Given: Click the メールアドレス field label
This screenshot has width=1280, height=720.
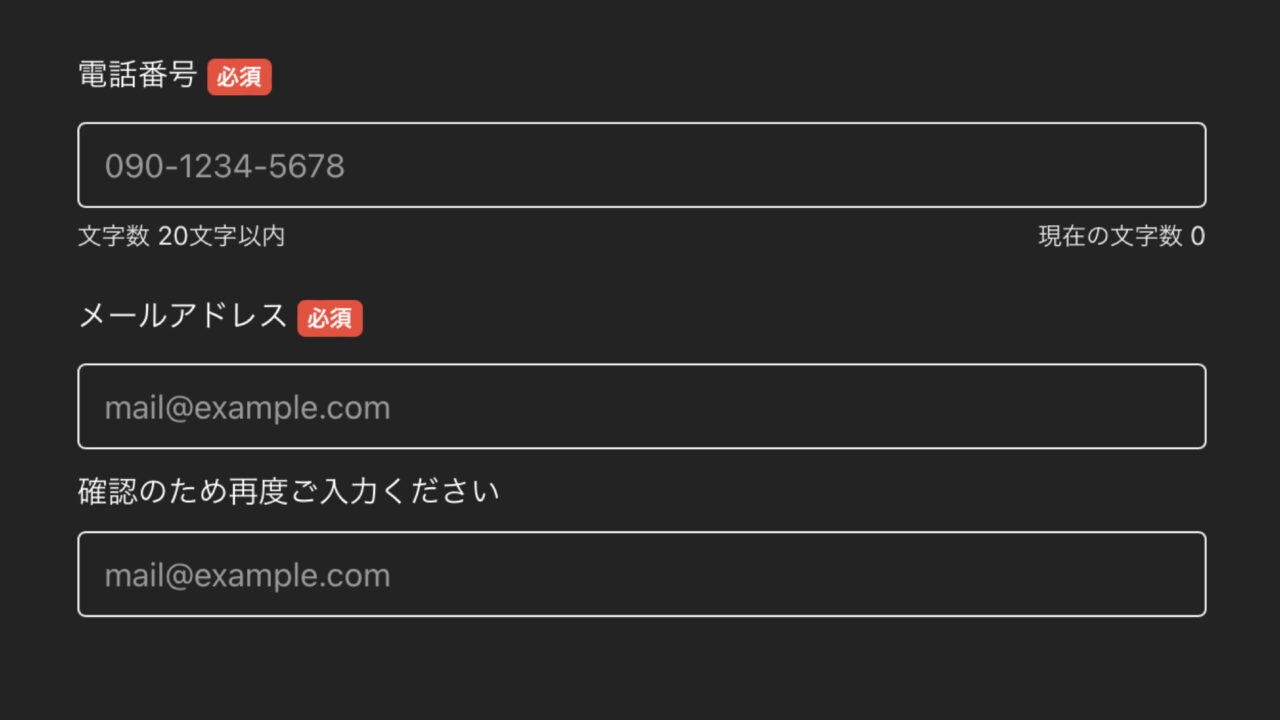Looking at the screenshot, I should (x=182, y=316).
